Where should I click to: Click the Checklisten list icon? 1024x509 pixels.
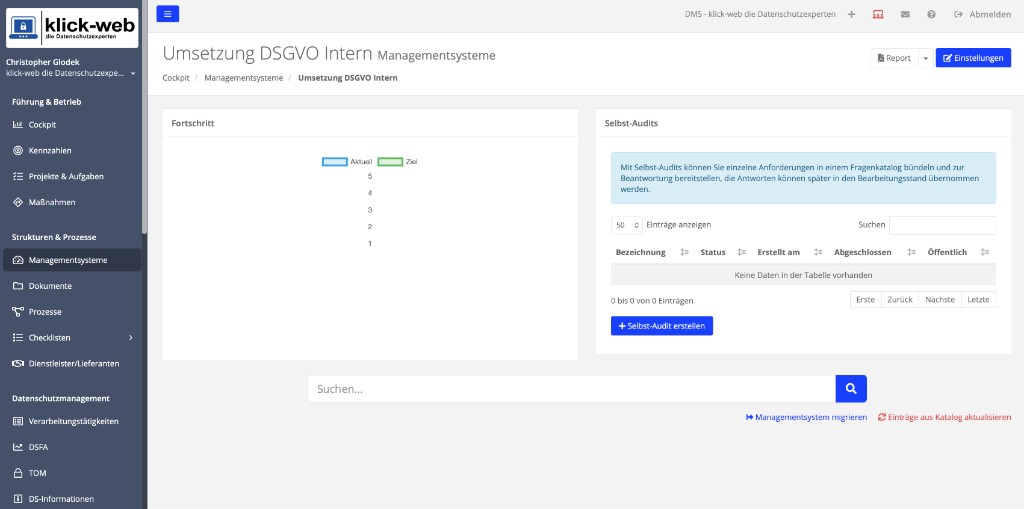tap(18, 338)
